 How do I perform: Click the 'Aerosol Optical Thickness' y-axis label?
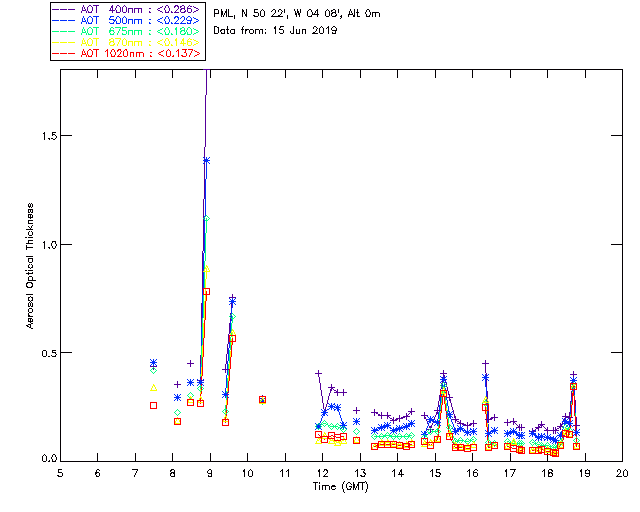point(30,266)
